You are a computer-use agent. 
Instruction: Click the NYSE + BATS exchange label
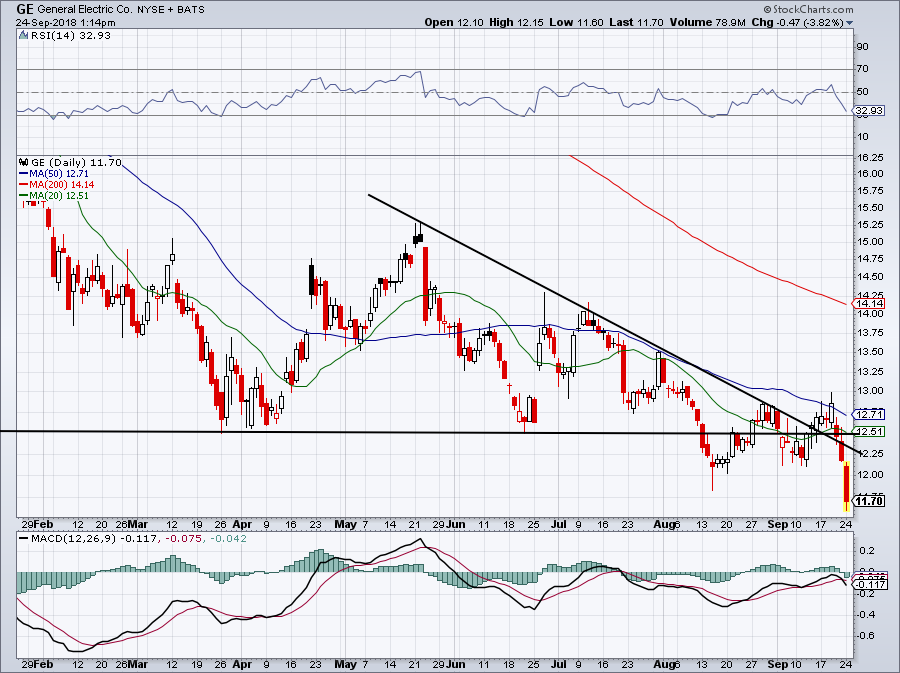pyautogui.click(x=172, y=10)
